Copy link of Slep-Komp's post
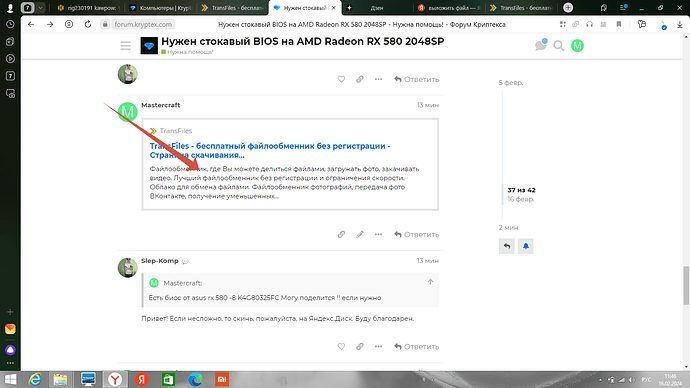 (x=360, y=347)
